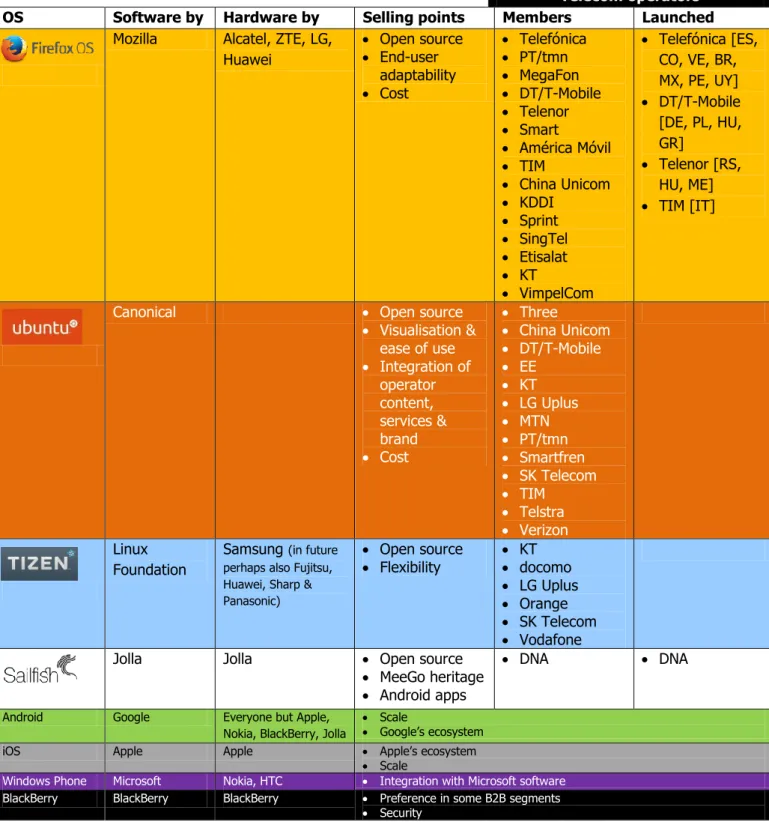This screenshot has width=769, height=822.
Task: Click 'Security' selling point in BlackBerry row
Action: [x=400, y=813]
